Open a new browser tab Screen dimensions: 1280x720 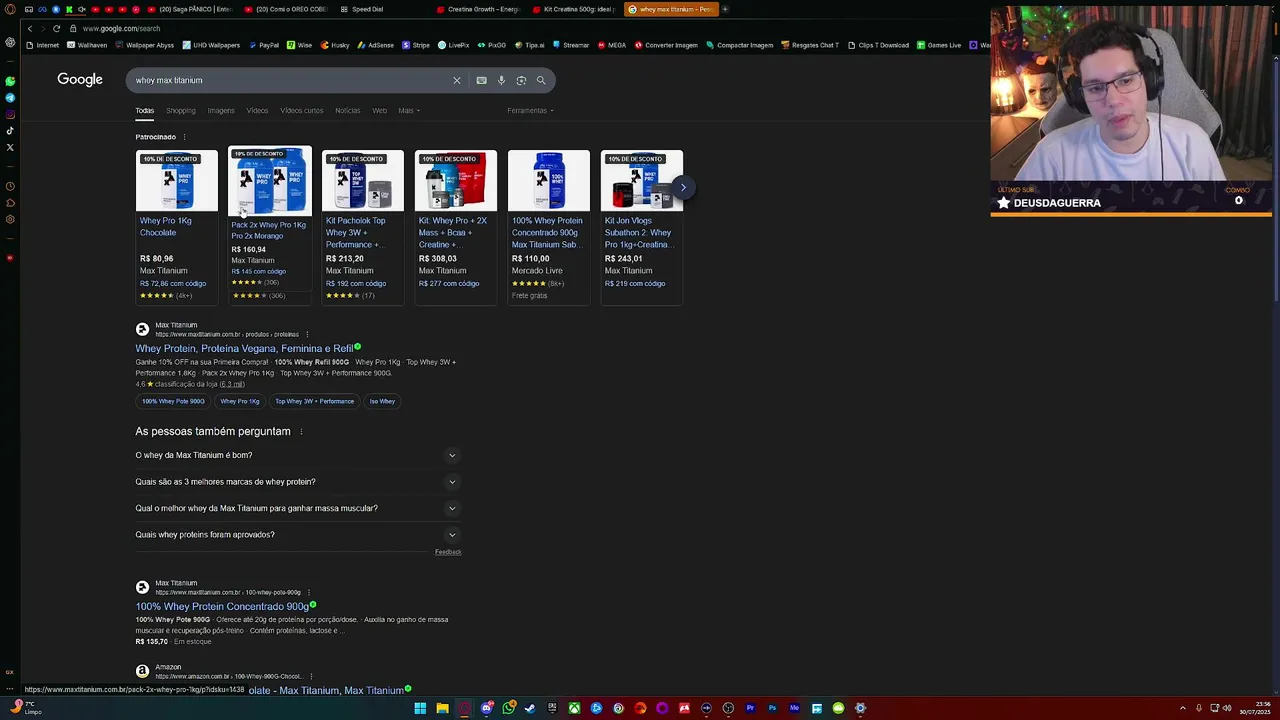click(725, 9)
